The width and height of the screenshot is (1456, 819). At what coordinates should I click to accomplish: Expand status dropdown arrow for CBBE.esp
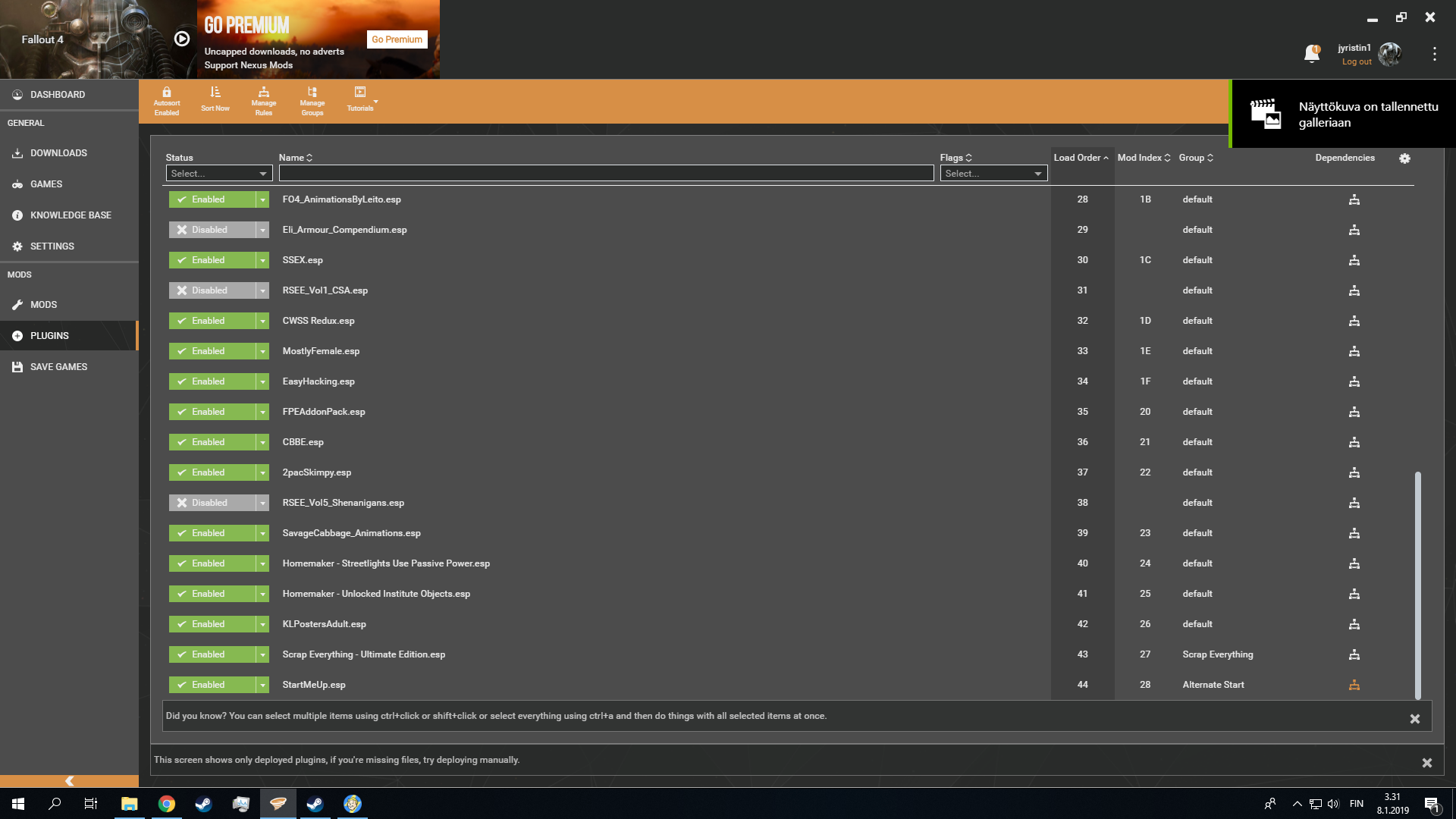pyautogui.click(x=263, y=442)
